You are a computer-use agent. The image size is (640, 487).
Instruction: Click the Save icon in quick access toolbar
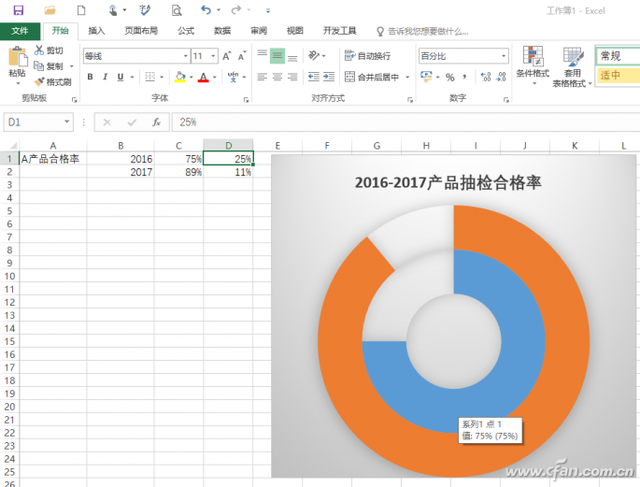pyautogui.click(x=19, y=10)
